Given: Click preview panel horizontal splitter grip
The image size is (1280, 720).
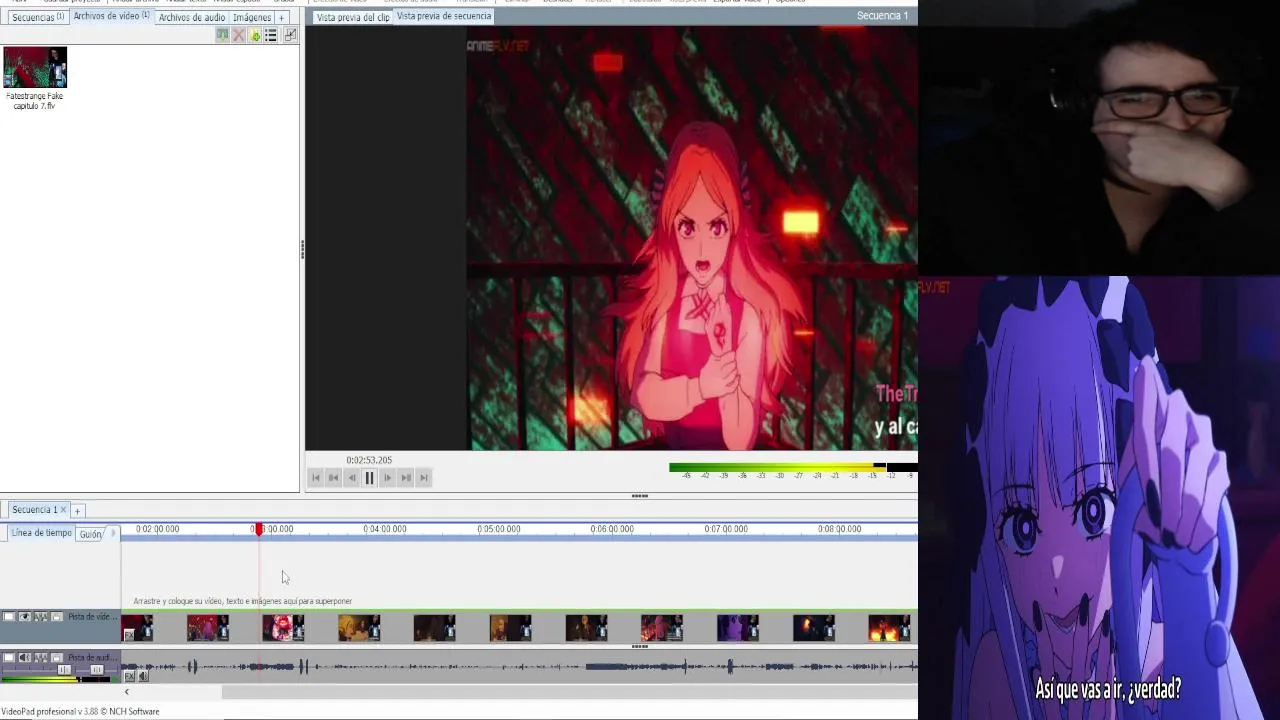Looking at the screenshot, I should pos(640,495).
